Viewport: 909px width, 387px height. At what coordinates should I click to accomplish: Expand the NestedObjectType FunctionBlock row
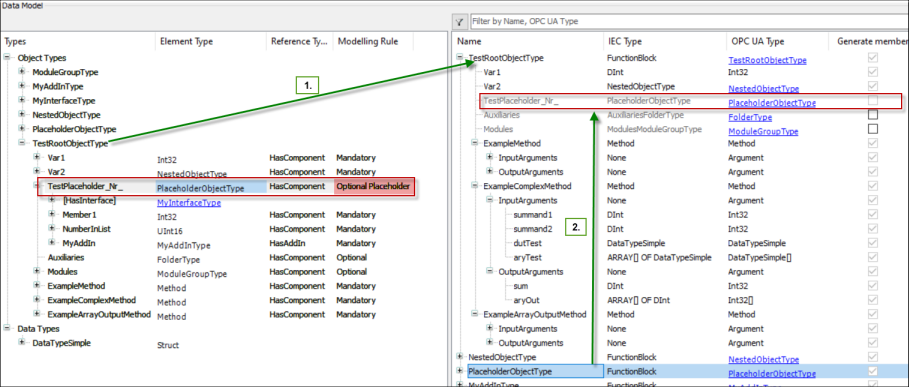pos(460,357)
